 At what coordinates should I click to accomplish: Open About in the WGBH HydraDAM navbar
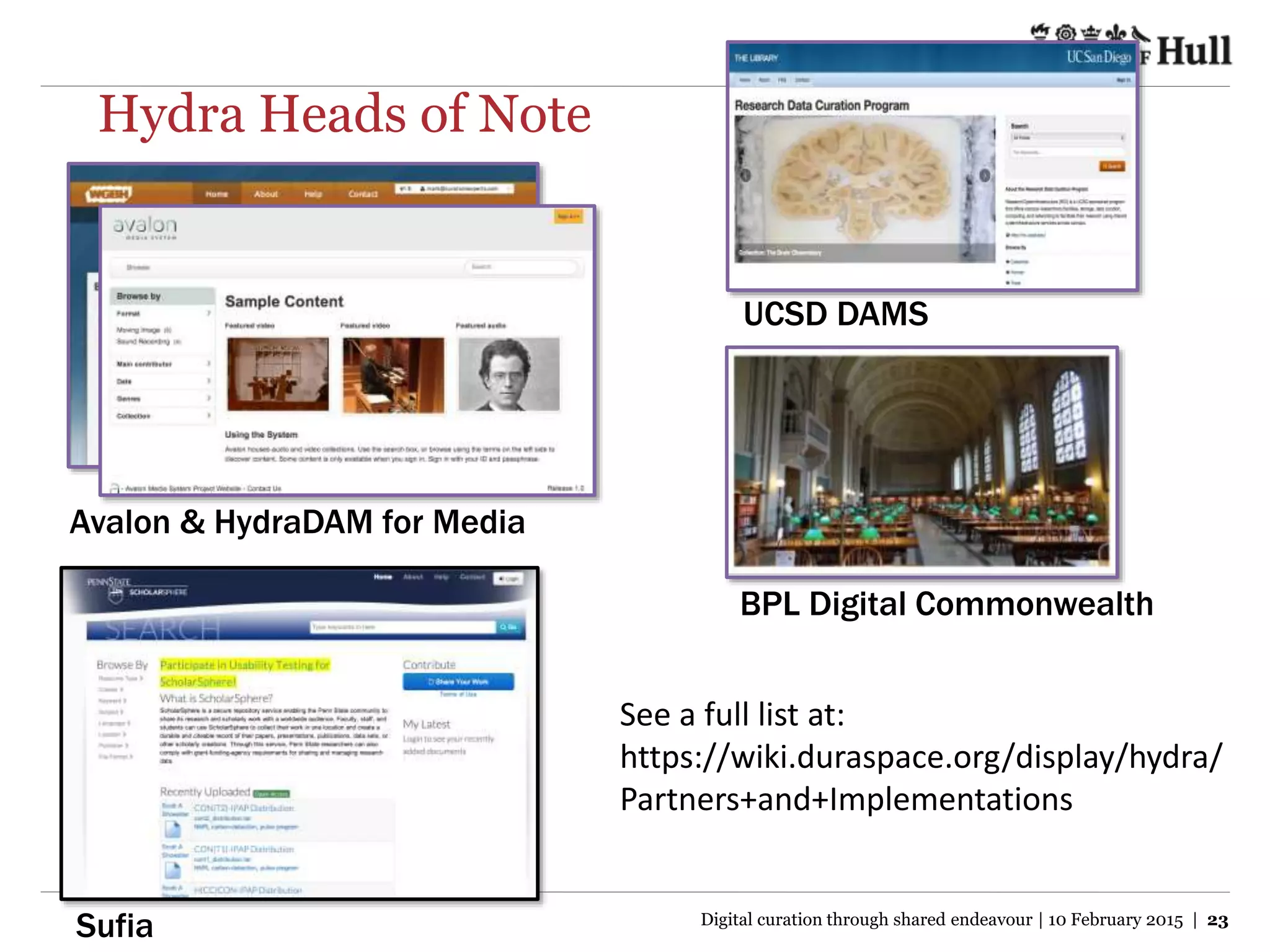point(266,194)
